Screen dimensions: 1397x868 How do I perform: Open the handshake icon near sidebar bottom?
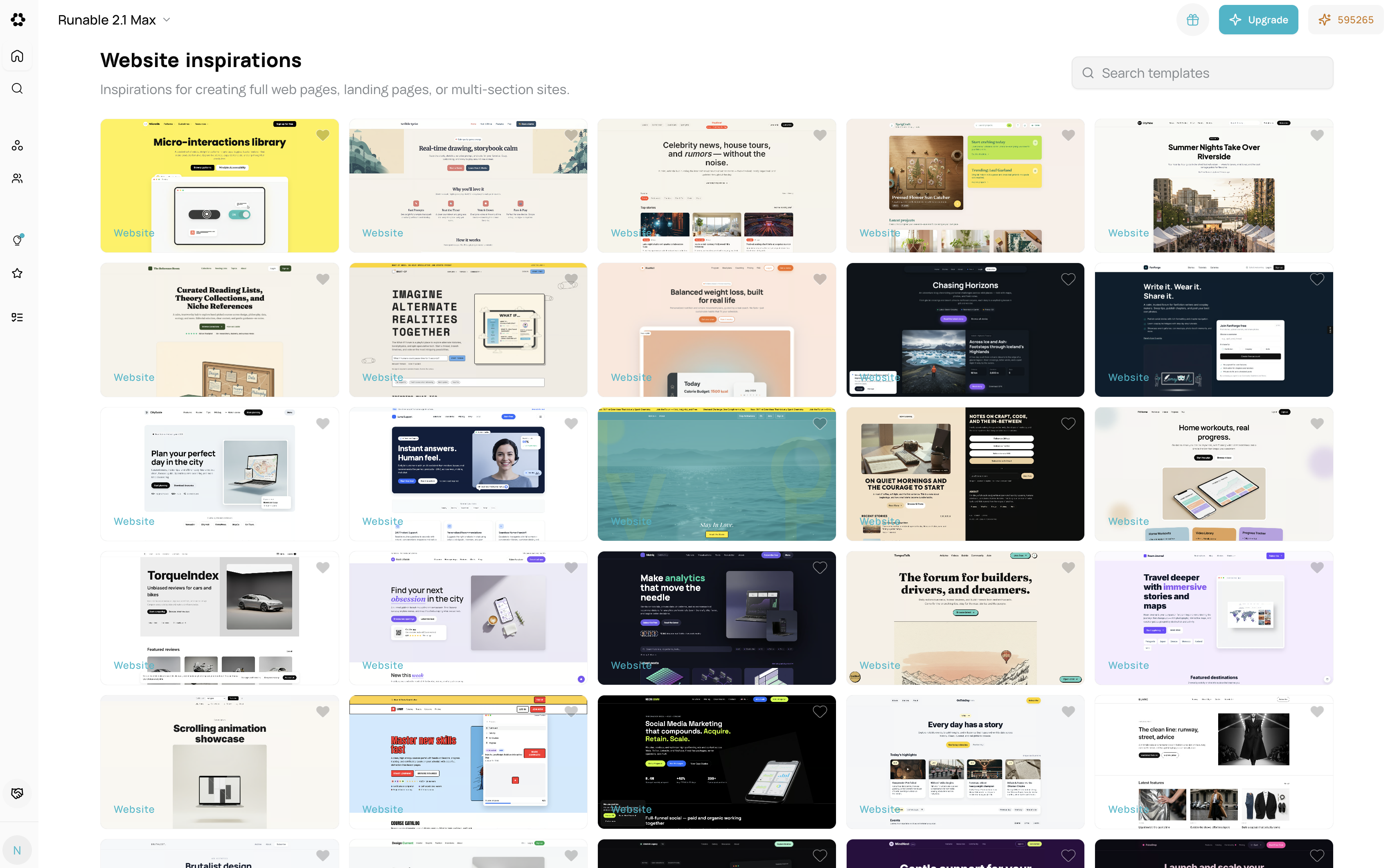point(17,793)
